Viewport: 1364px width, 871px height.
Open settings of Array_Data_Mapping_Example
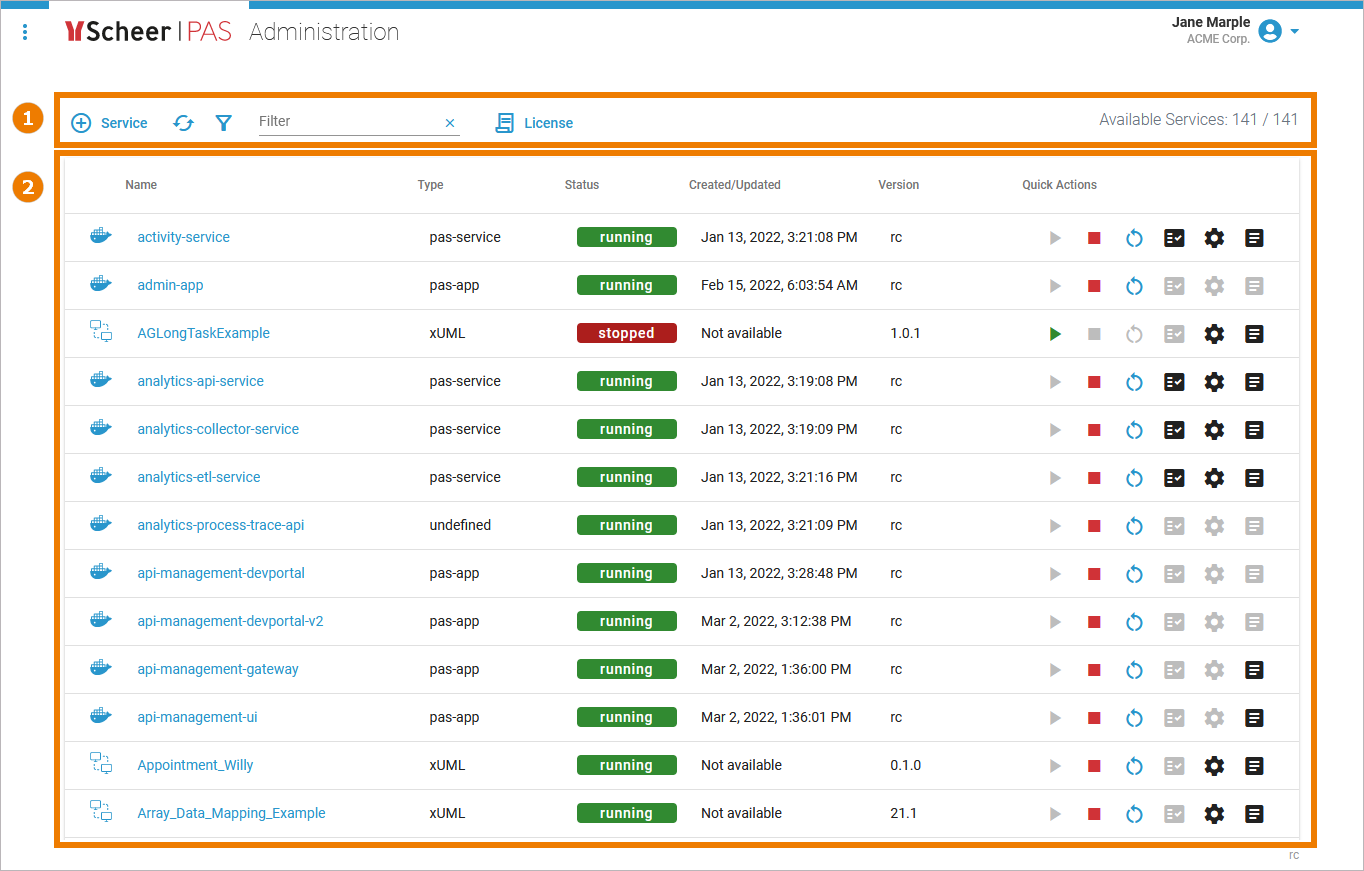[1214, 813]
